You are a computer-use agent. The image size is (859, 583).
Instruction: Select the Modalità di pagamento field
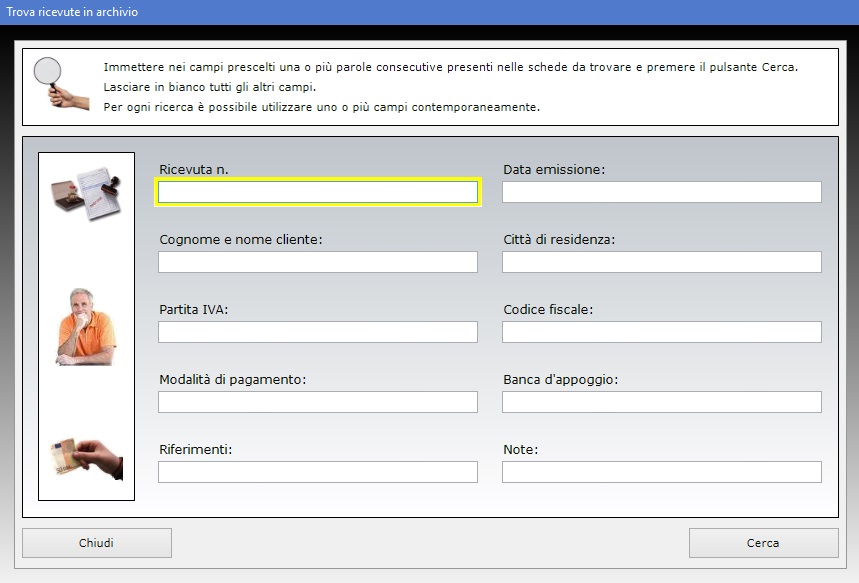click(x=318, y=402)
